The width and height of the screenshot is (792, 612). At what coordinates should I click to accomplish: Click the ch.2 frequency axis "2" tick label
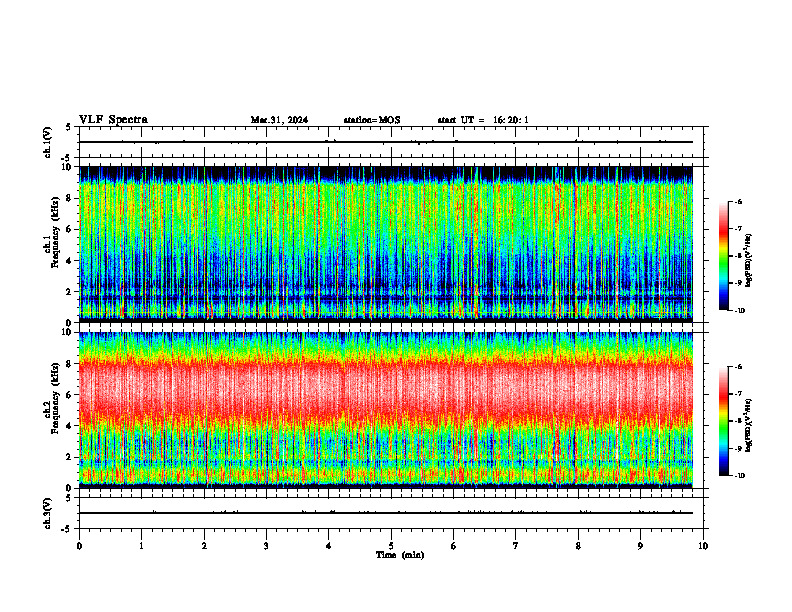click(x=70, y=457)
